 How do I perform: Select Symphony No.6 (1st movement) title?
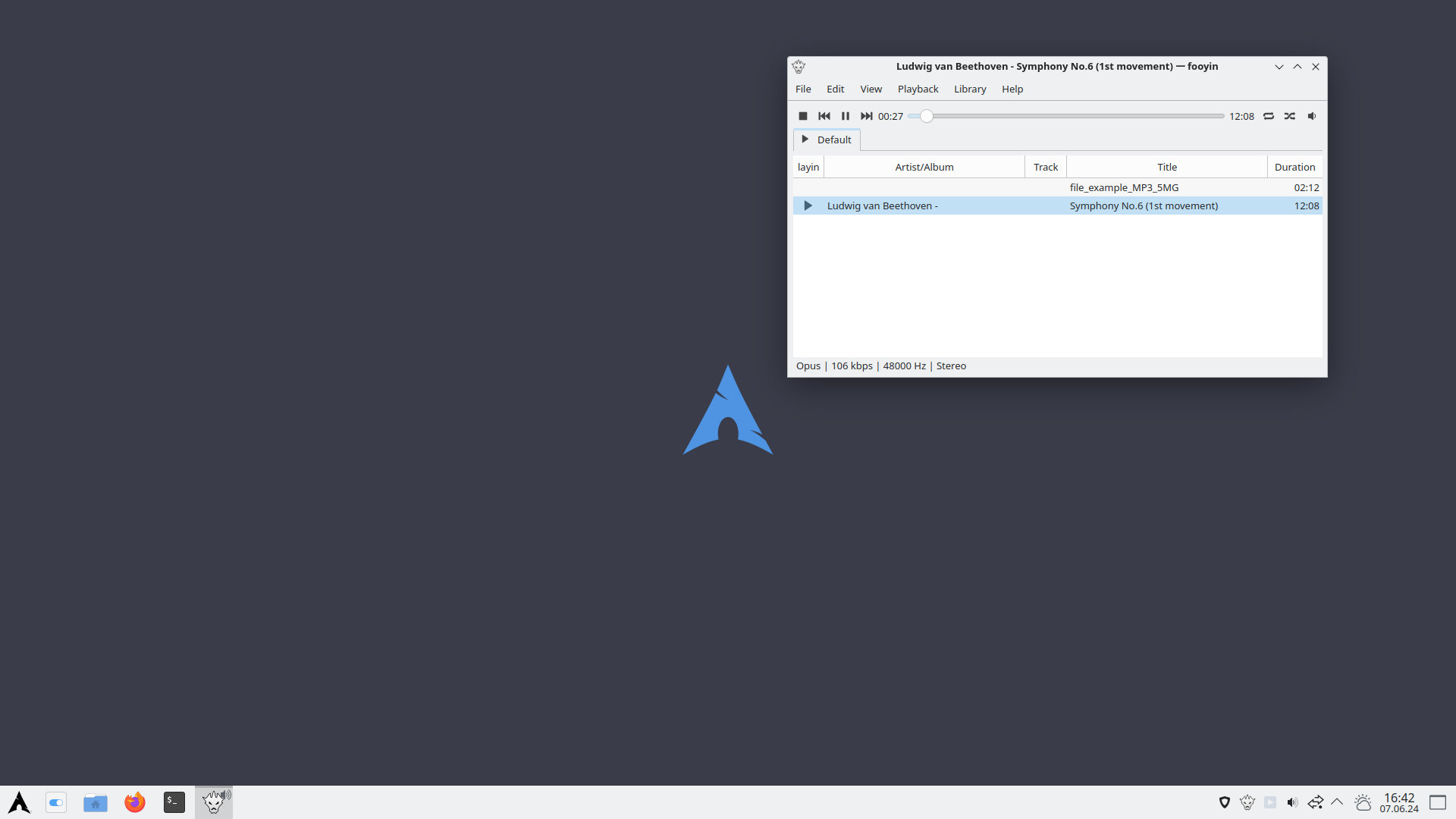click(x=1144, y=206)
